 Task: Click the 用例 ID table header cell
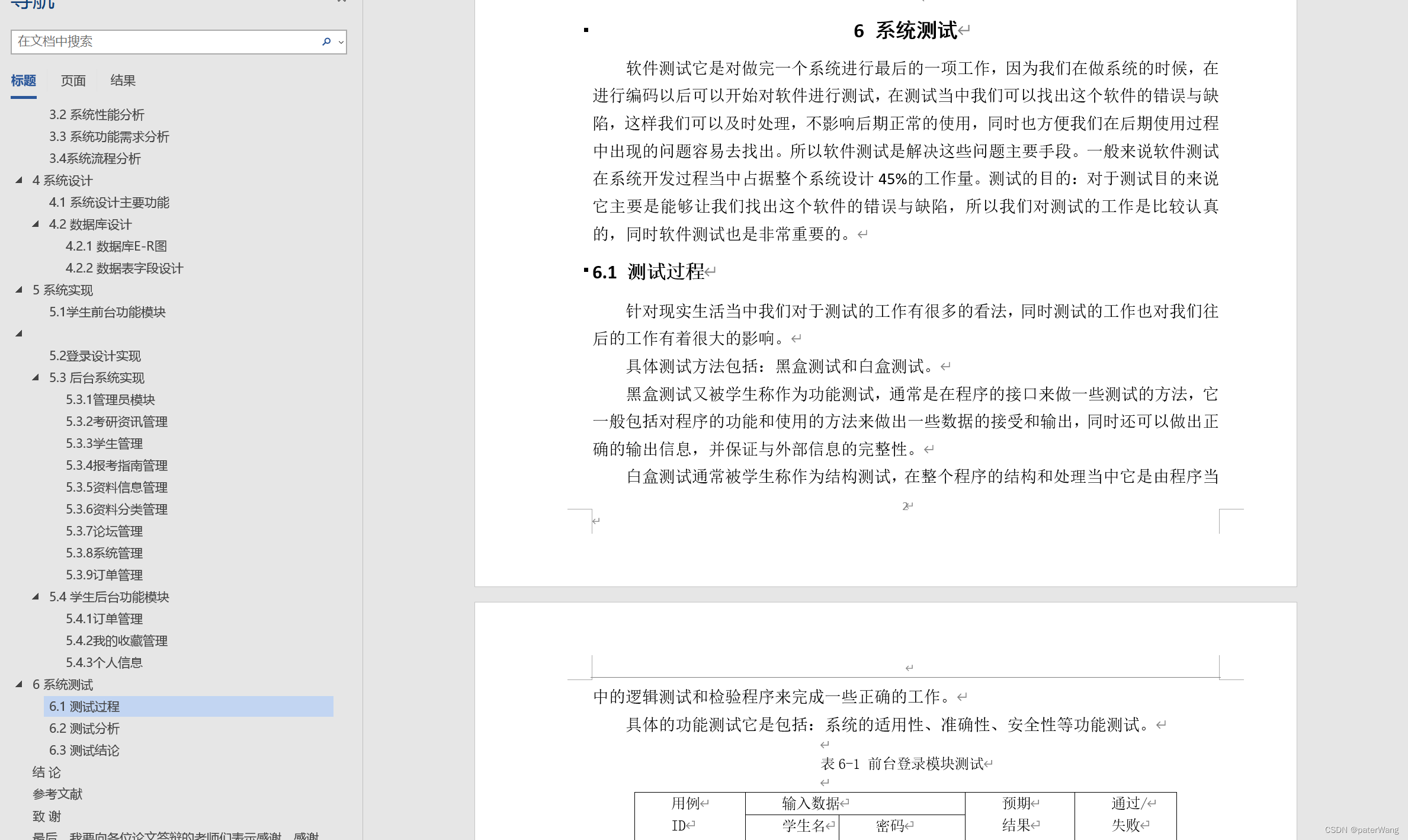click(x=690, y=815)
